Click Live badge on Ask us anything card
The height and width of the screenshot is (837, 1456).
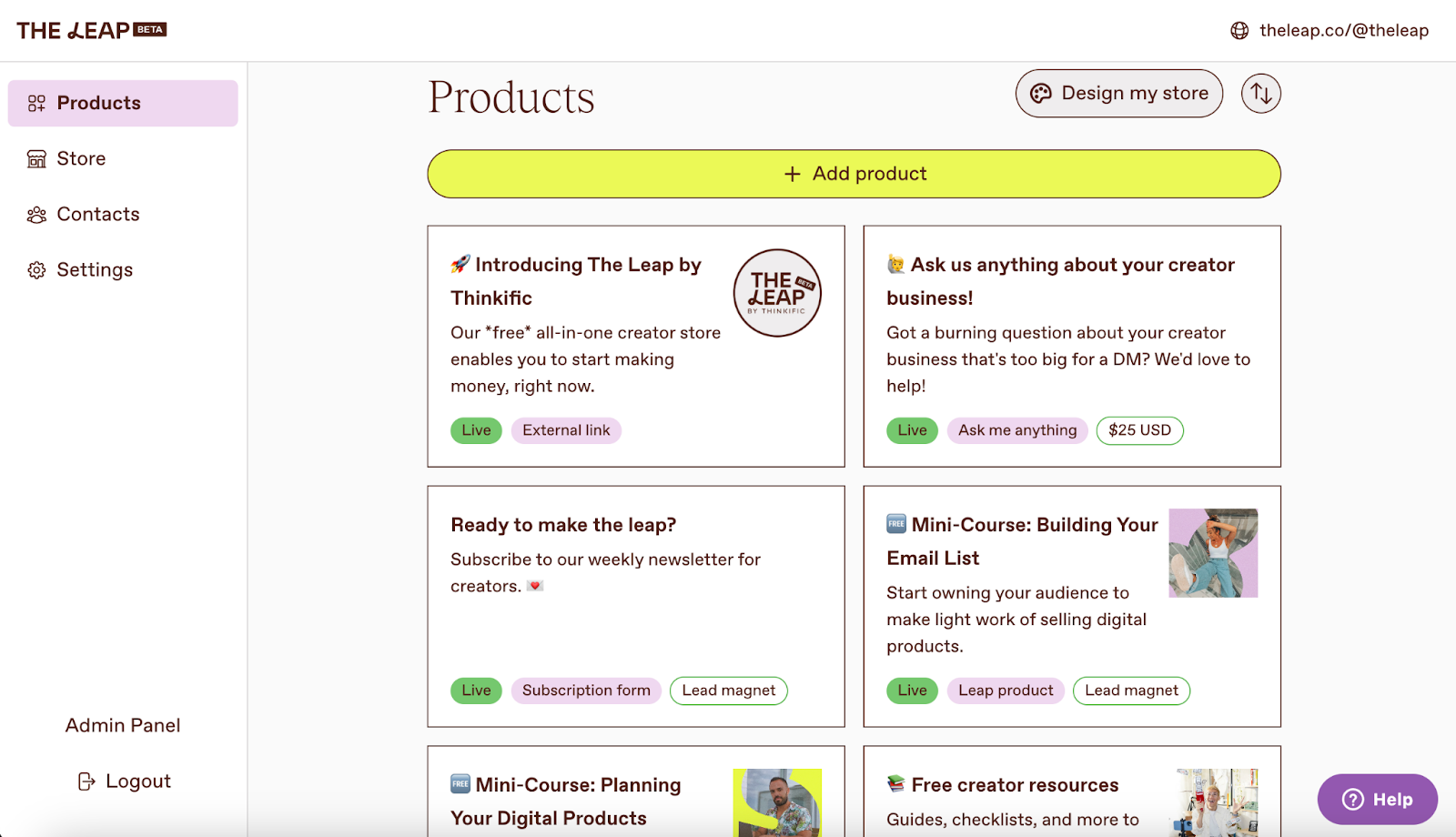912,430
